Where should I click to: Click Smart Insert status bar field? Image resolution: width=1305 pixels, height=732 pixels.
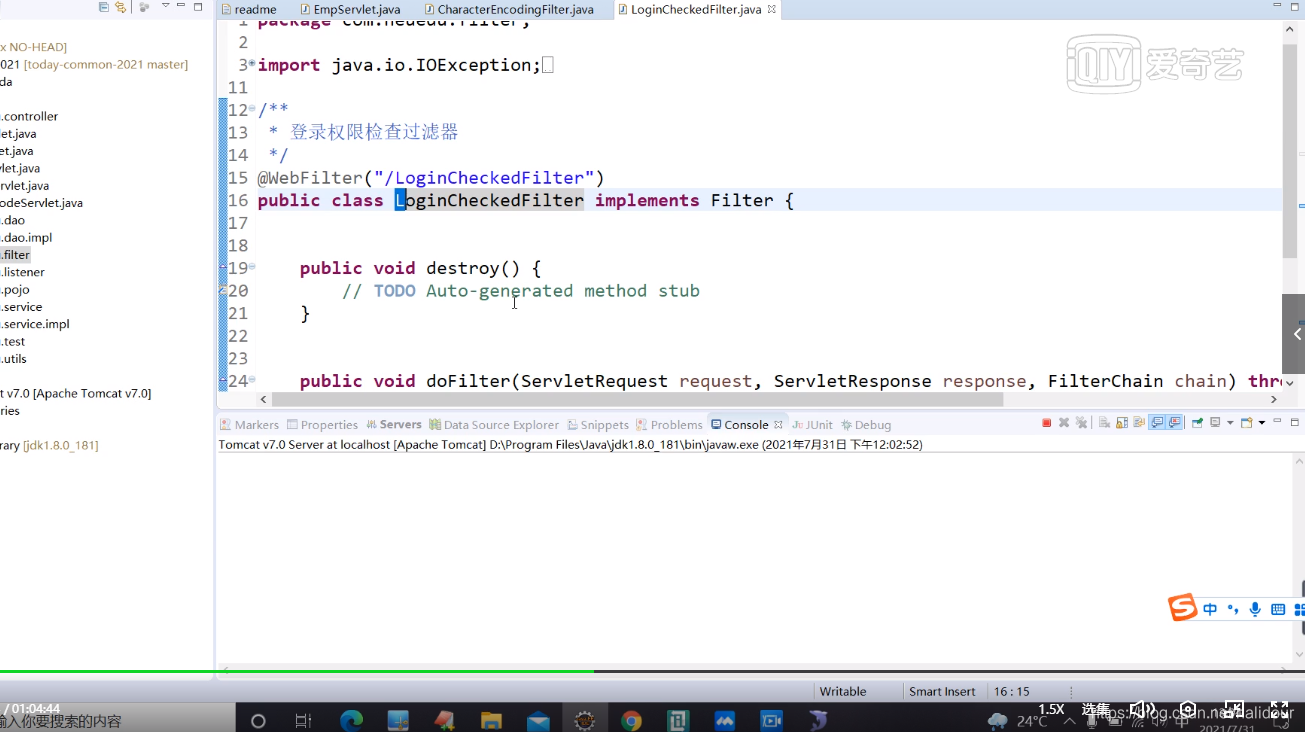(x=942, y=691)
